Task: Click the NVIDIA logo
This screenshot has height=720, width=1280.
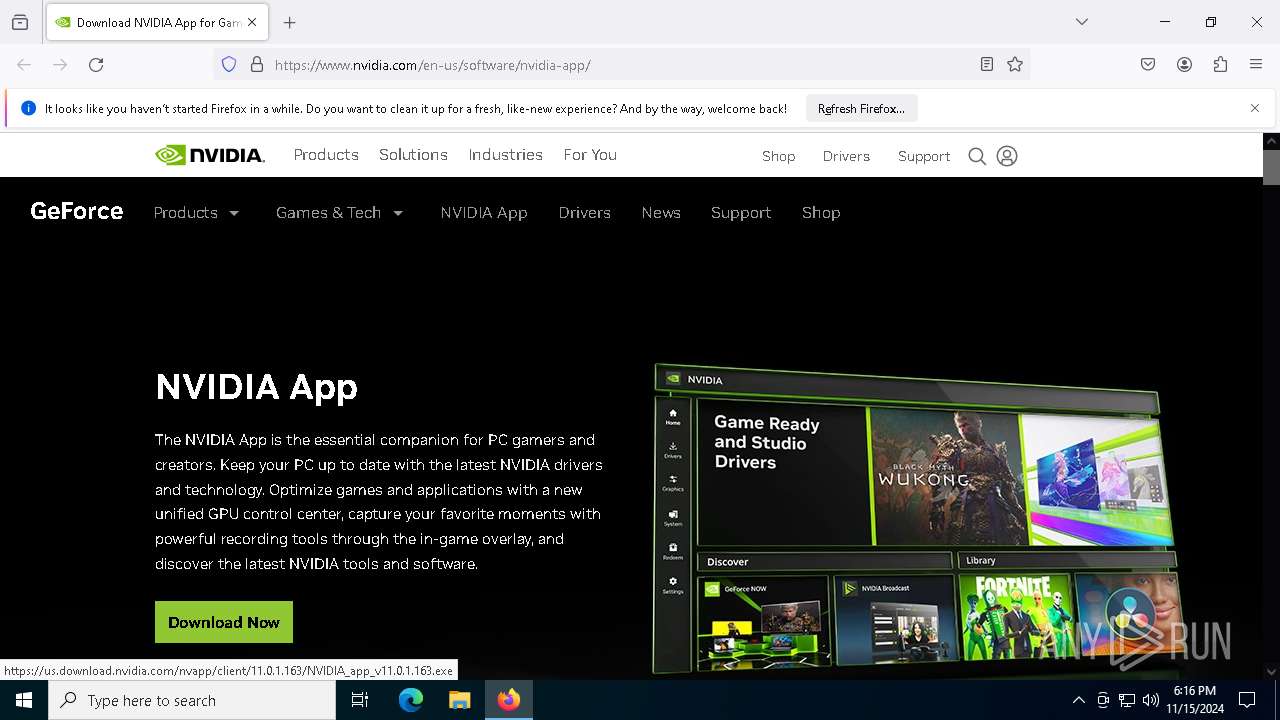Action: coord(210,155)
